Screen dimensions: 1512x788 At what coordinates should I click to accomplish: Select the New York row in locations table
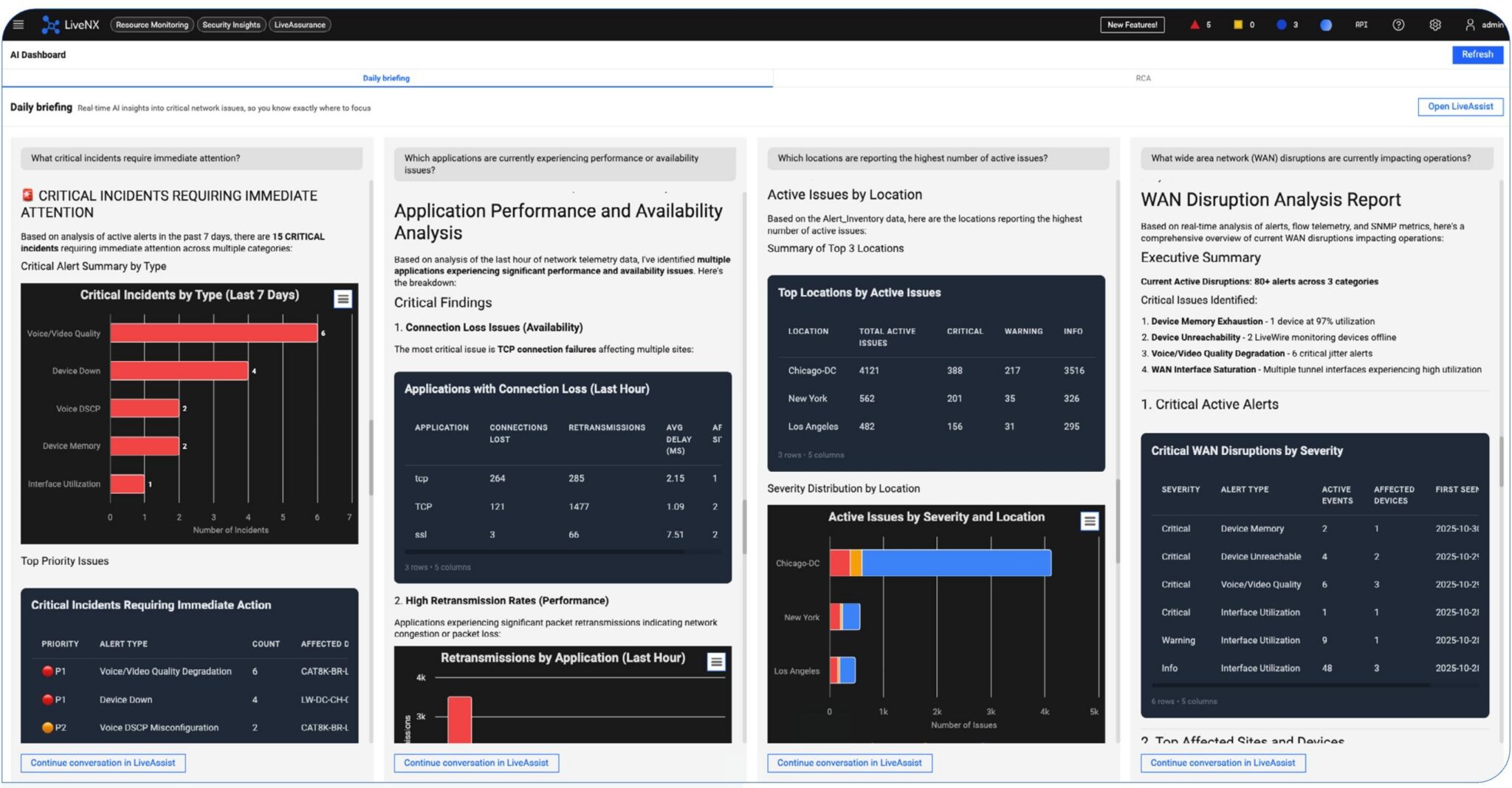click(x=936, y=399)
